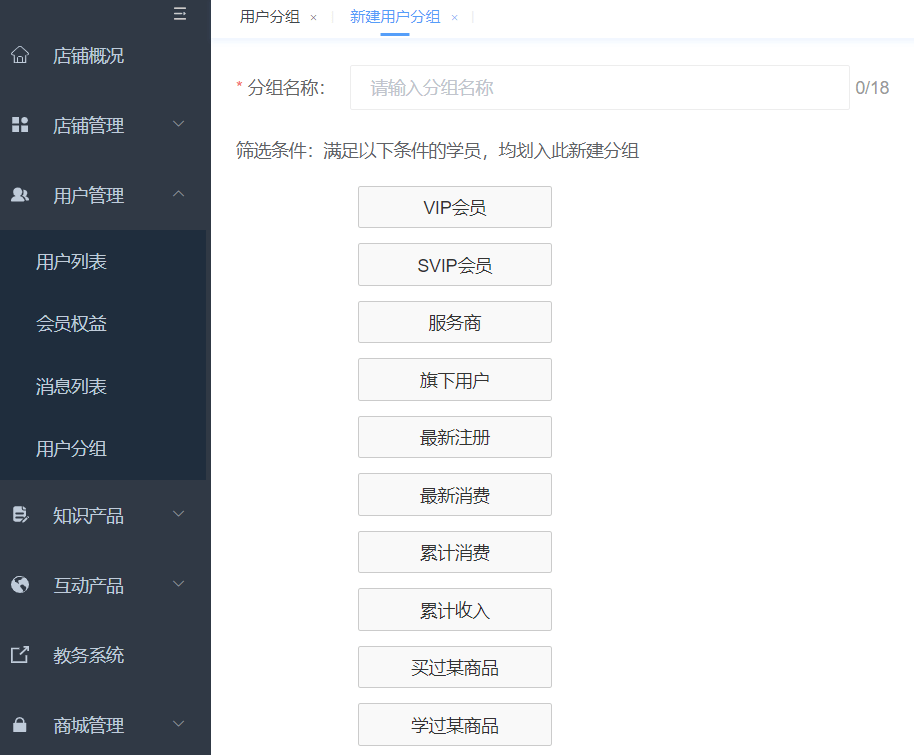
Task: Close the 新建用户分组 tab
Action: click(454, 18)
